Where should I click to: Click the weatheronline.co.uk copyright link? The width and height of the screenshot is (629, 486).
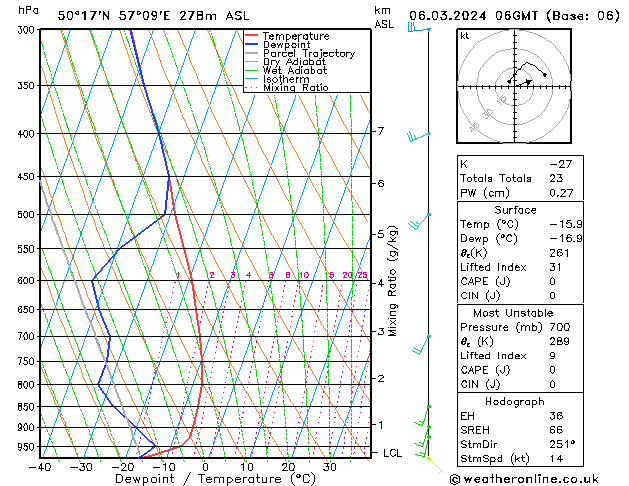pos(524,479)
